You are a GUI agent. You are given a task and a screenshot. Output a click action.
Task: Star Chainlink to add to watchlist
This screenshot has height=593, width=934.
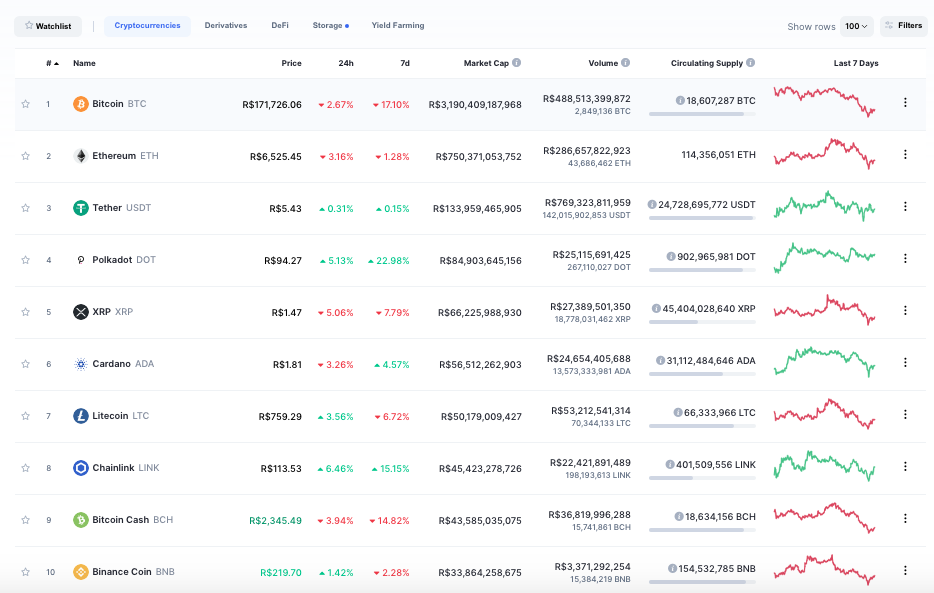(26, 468)
